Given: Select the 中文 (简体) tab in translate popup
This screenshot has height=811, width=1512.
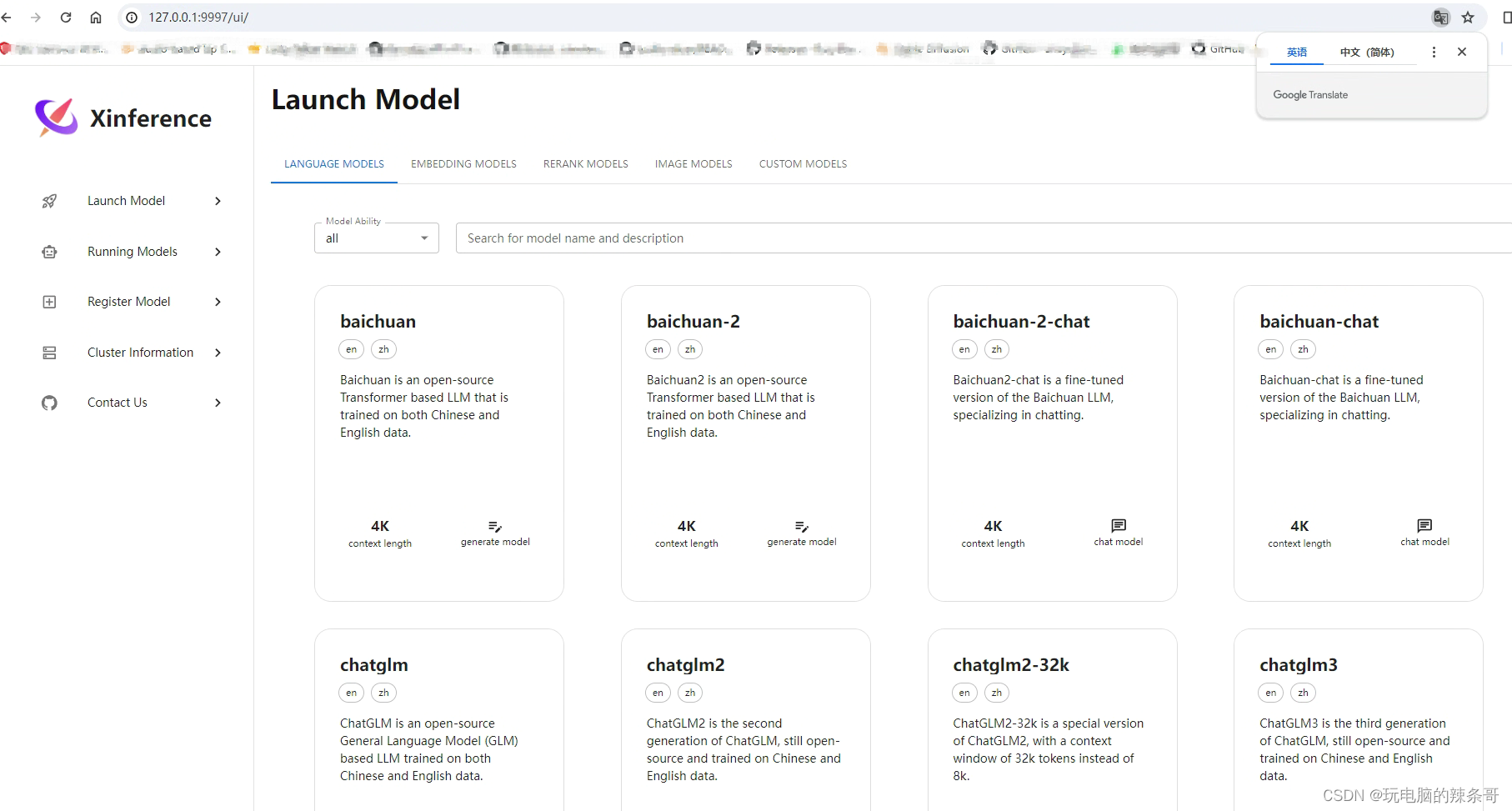Looking at the screenshot, I should (1367, 52).
